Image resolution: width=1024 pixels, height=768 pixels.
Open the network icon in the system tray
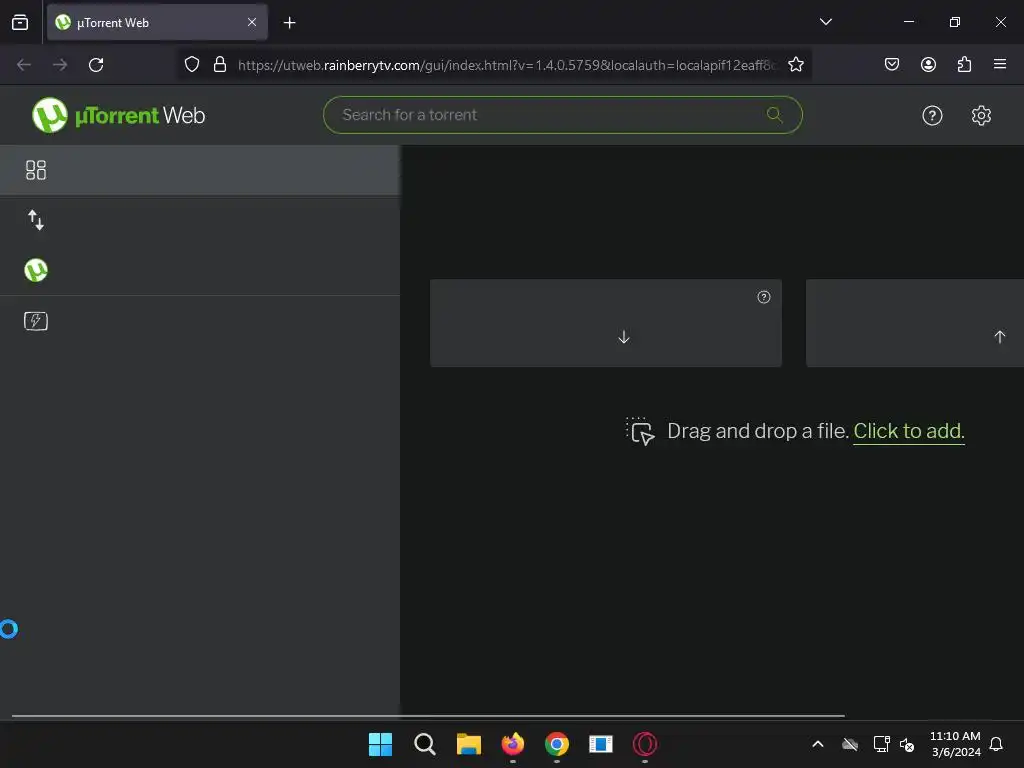[x=882, y=744]
